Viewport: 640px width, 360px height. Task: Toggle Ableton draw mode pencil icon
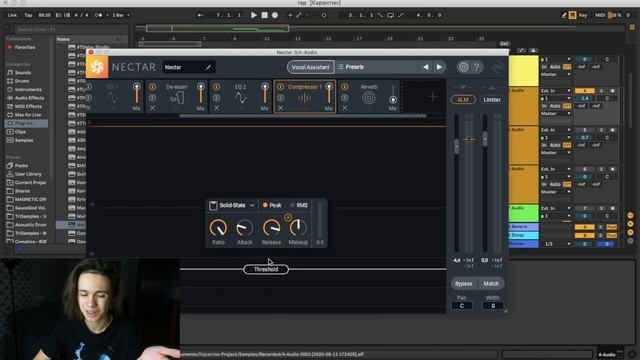(x=564, y=15)
